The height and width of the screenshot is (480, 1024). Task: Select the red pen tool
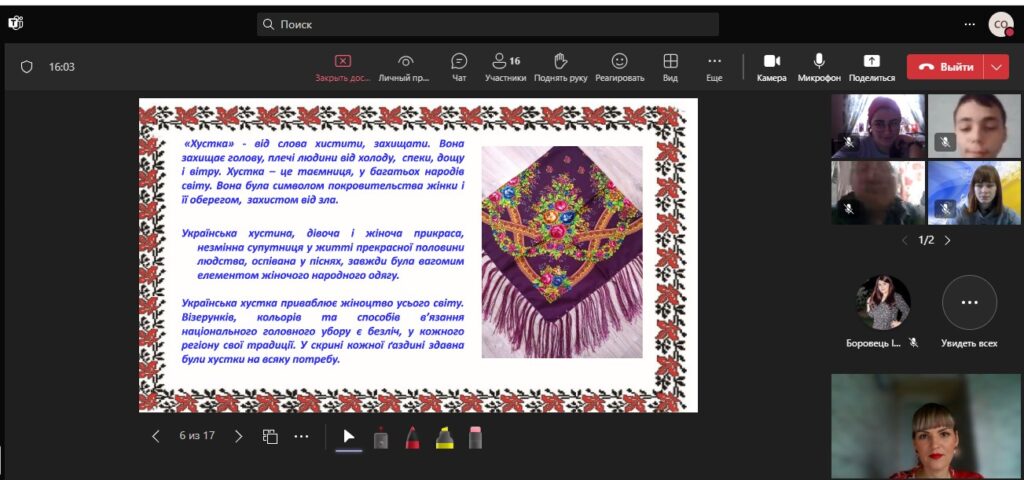(x=412, y=437)
